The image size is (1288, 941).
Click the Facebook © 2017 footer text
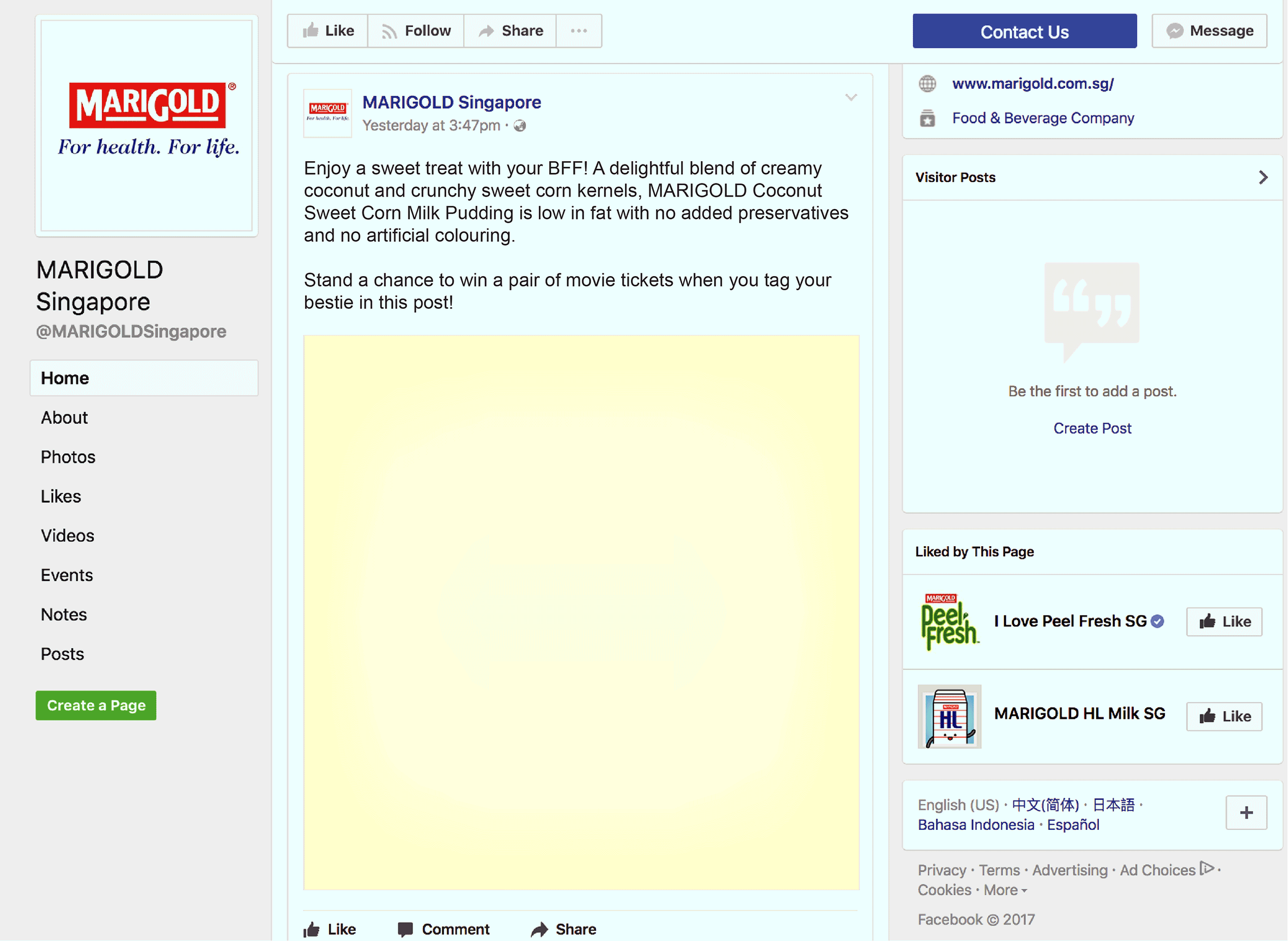click(x=976, y=919)
